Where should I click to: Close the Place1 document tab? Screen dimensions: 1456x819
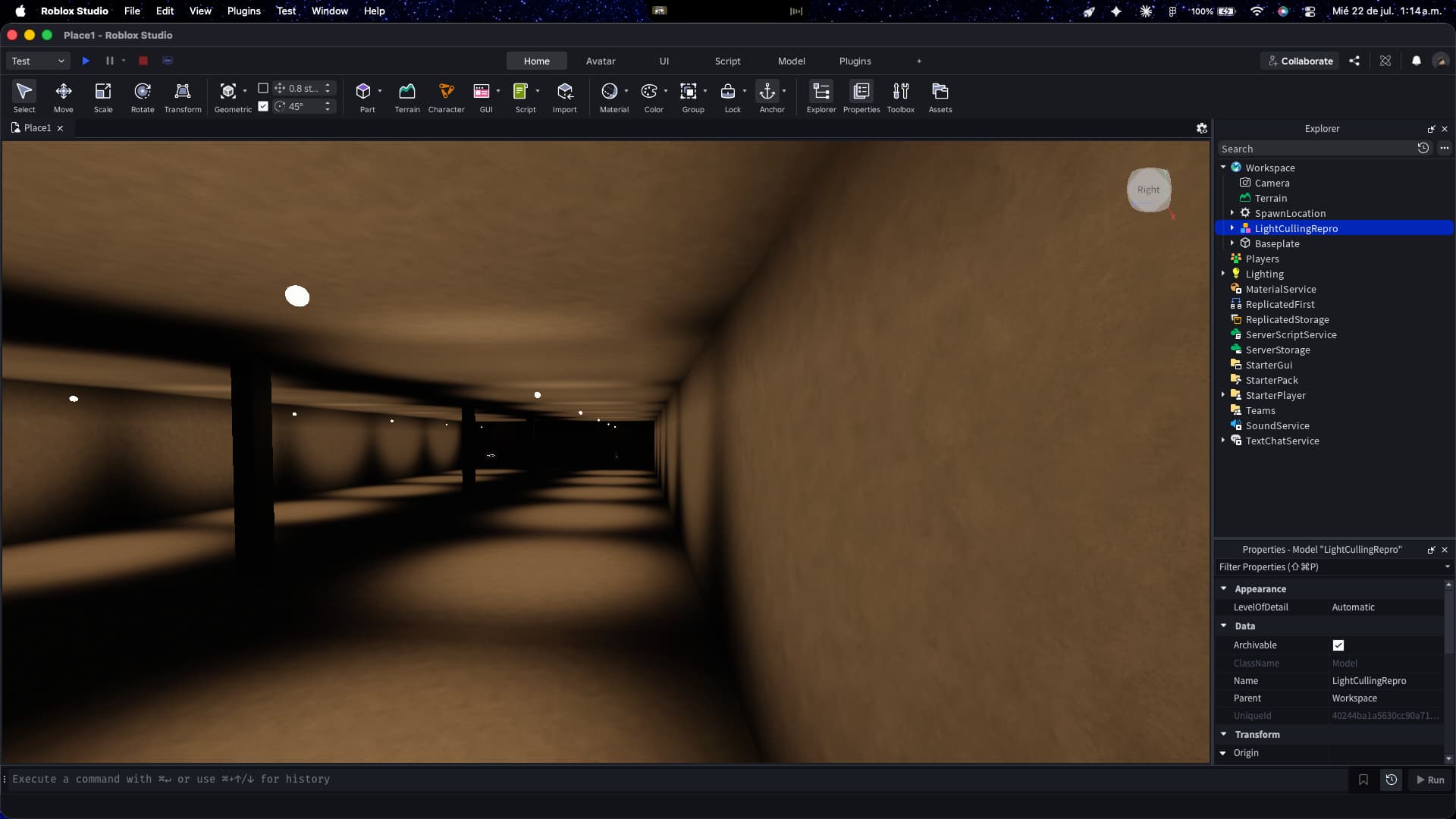60,128
